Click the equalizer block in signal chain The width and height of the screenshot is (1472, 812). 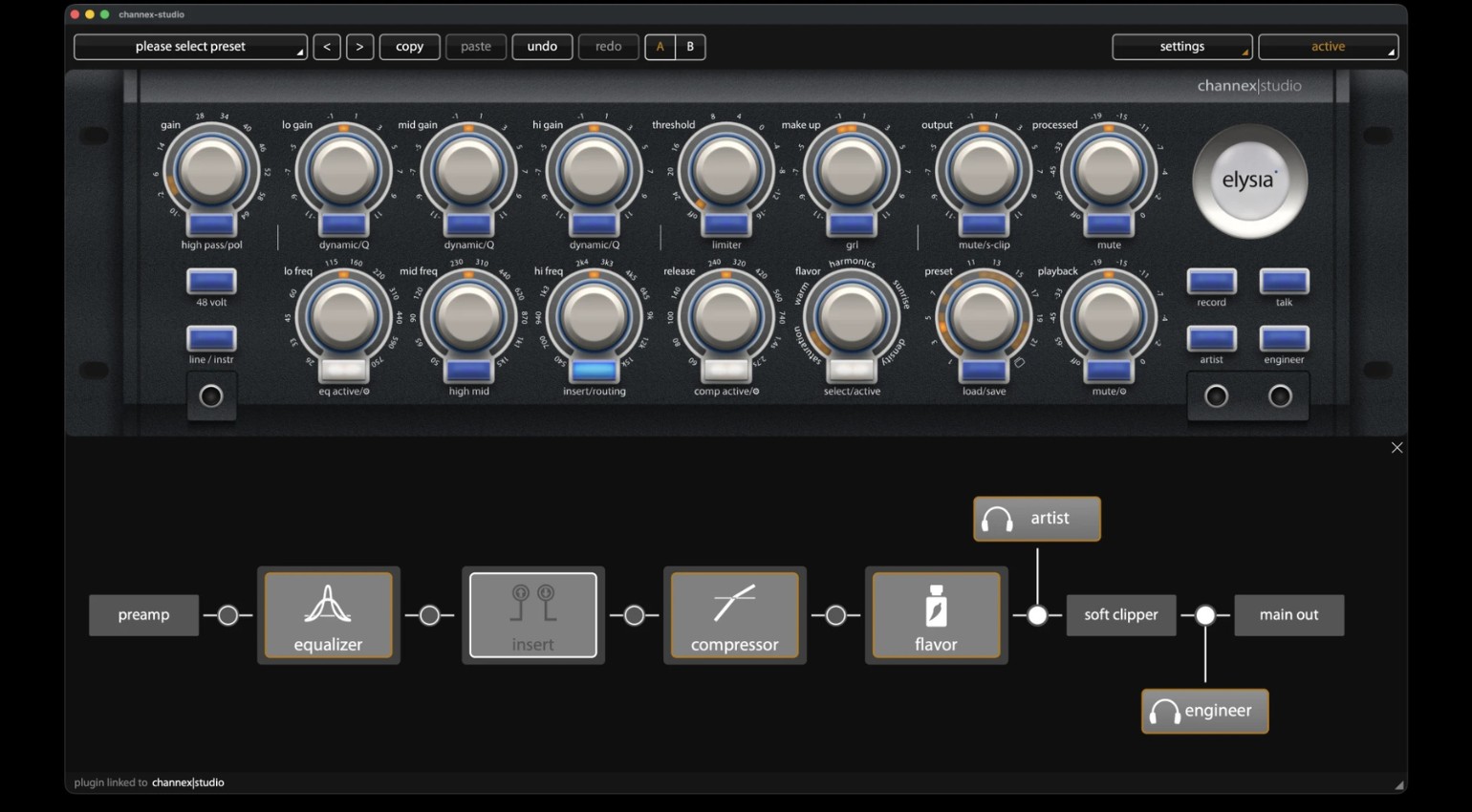tap(328, 615)
